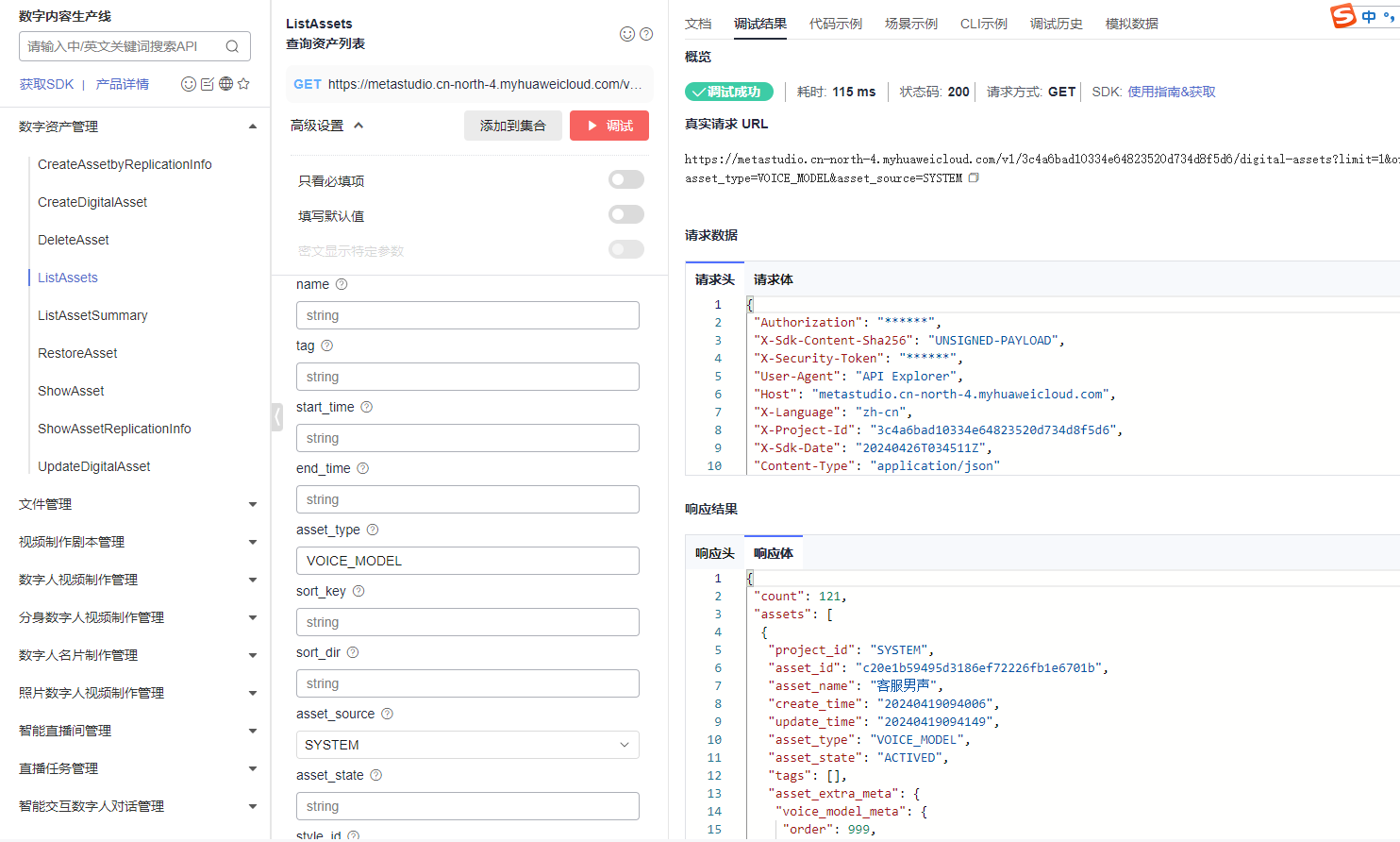Click the smiley feedback icon beside 产品详情
This screenshot has width=1400, height=842.
click(189, 84)
